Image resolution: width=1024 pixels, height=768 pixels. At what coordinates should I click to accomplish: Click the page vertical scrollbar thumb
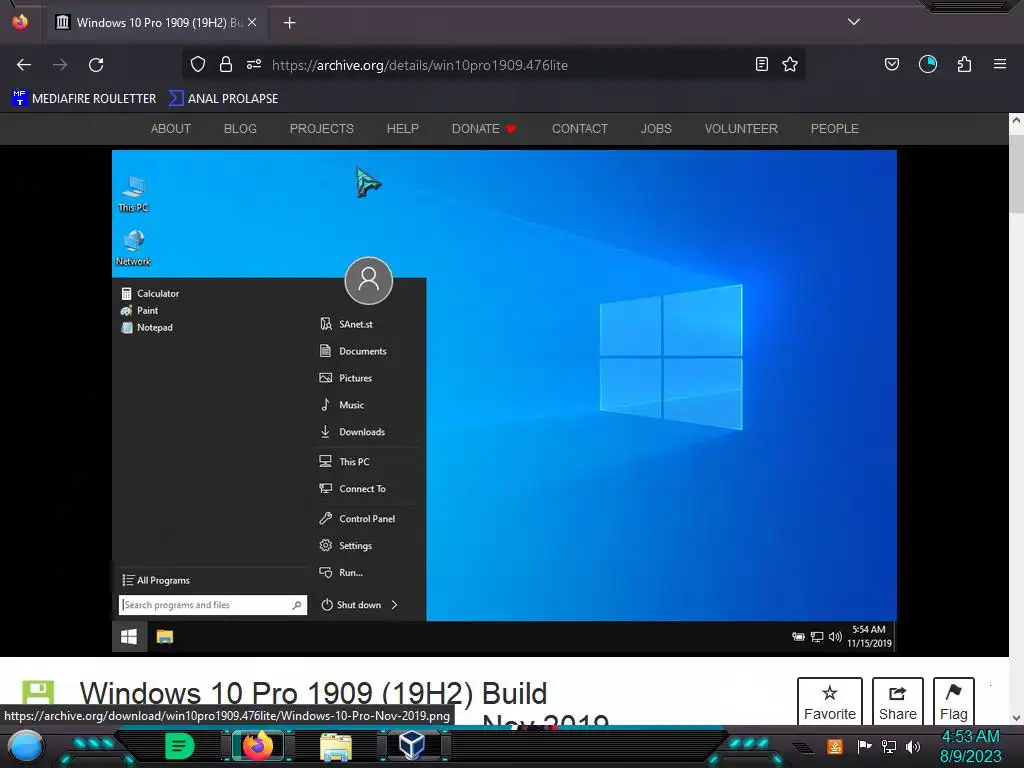pyautogui.click(x=1016, y=173)
